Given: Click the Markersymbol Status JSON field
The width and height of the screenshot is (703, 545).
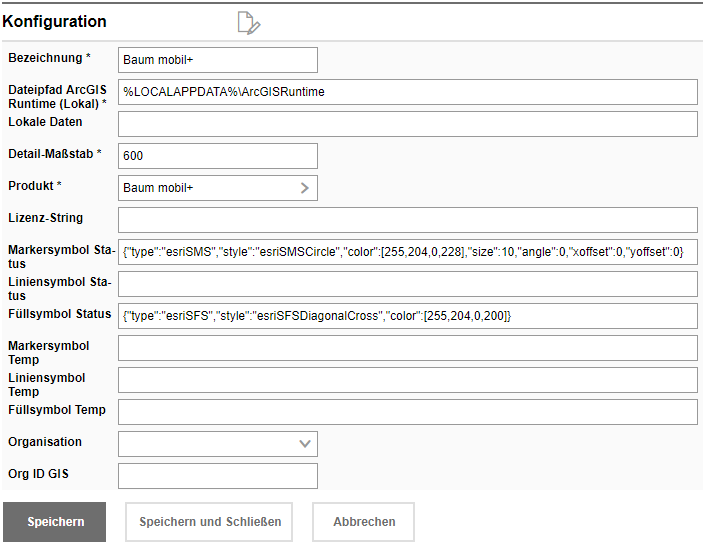Looking at the screenshot, I should click(x=407, y=252).
